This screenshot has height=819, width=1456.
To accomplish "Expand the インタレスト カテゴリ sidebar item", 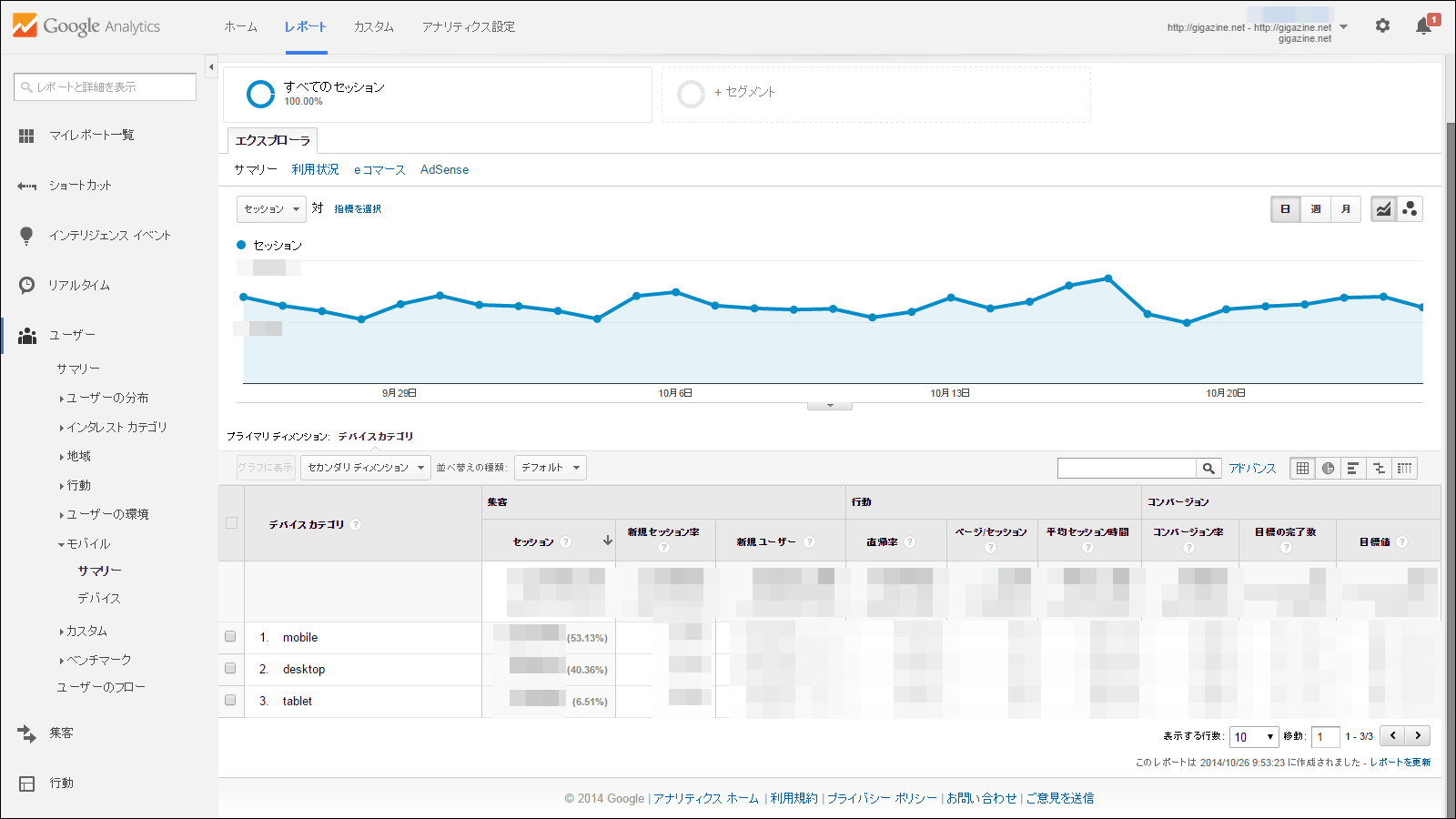I will (x=116, y=427).
